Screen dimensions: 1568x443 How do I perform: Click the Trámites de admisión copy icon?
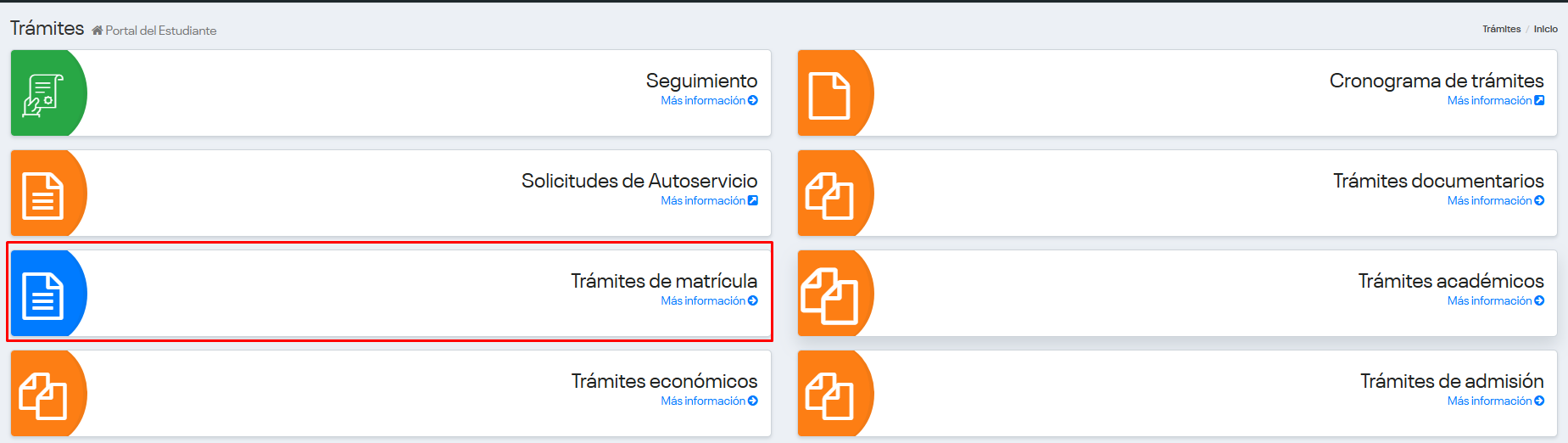pyautogui.click(x=829, y=395)
